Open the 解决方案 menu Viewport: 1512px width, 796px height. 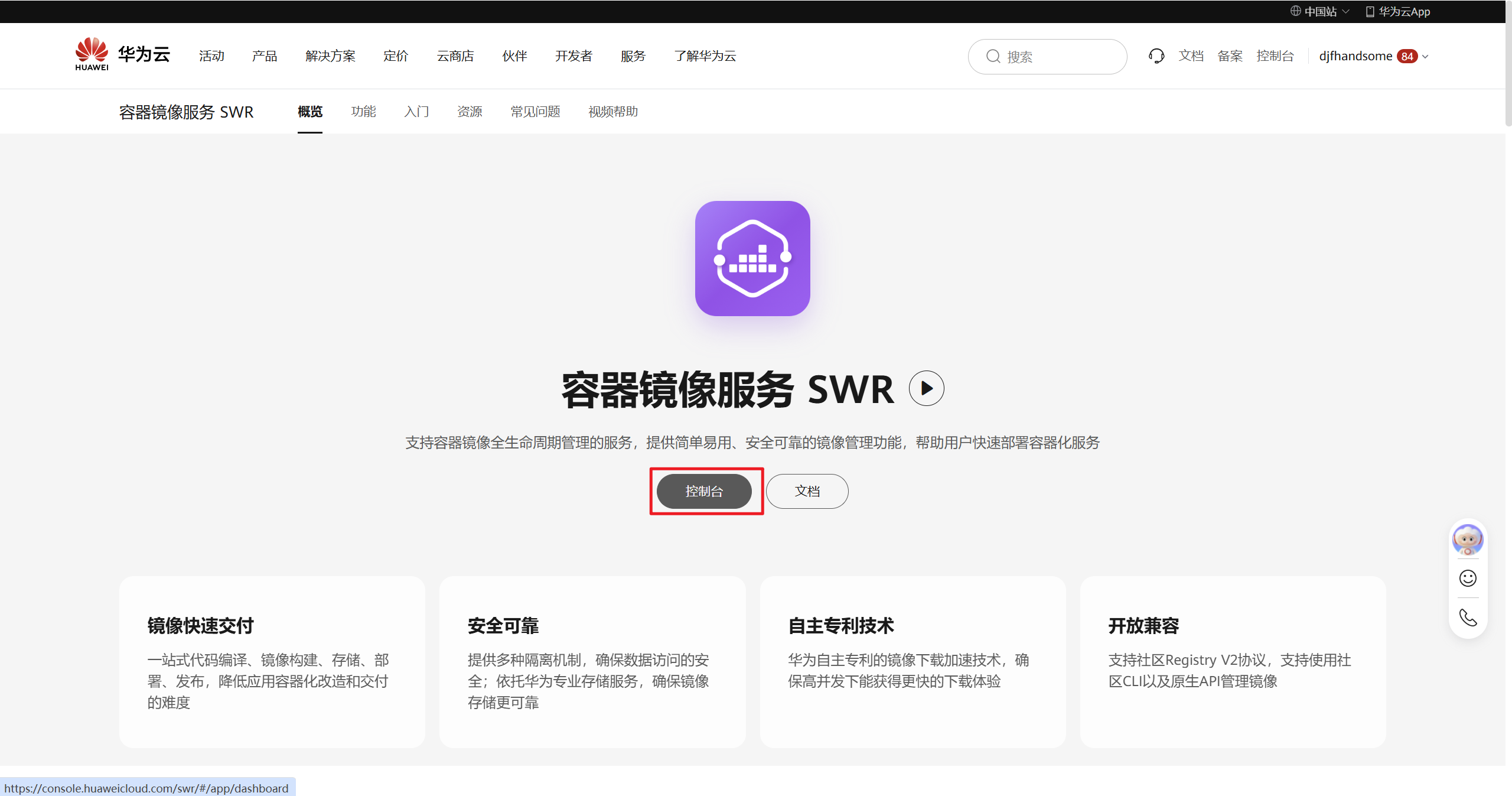(x=330, y=56)
